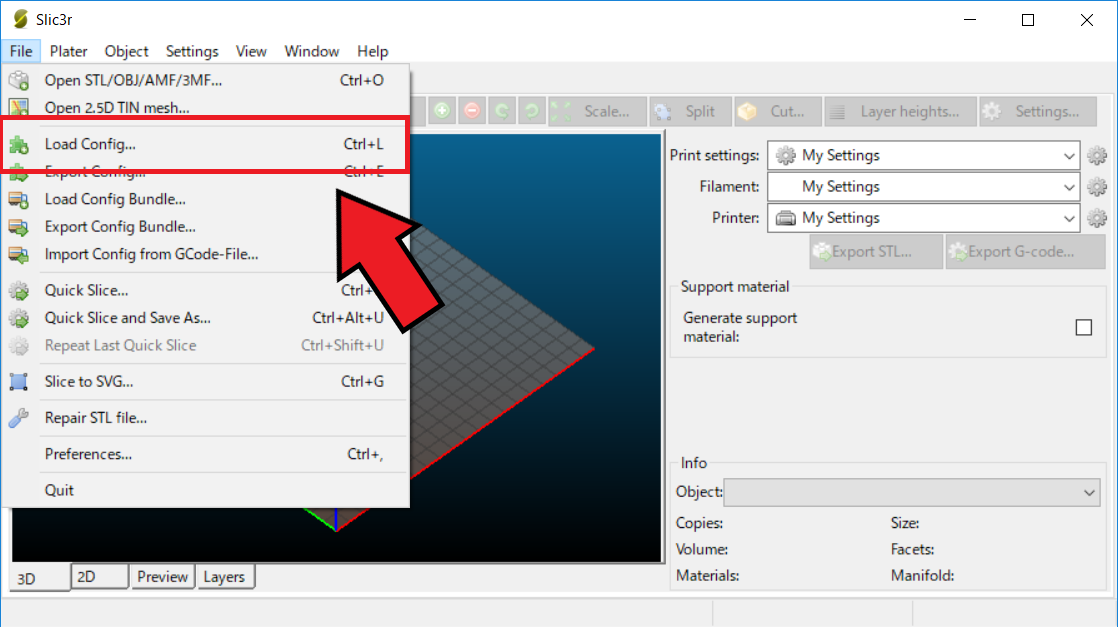Click the "Copies:" label
Screen dimensions: 1118x627
point(699,524)
